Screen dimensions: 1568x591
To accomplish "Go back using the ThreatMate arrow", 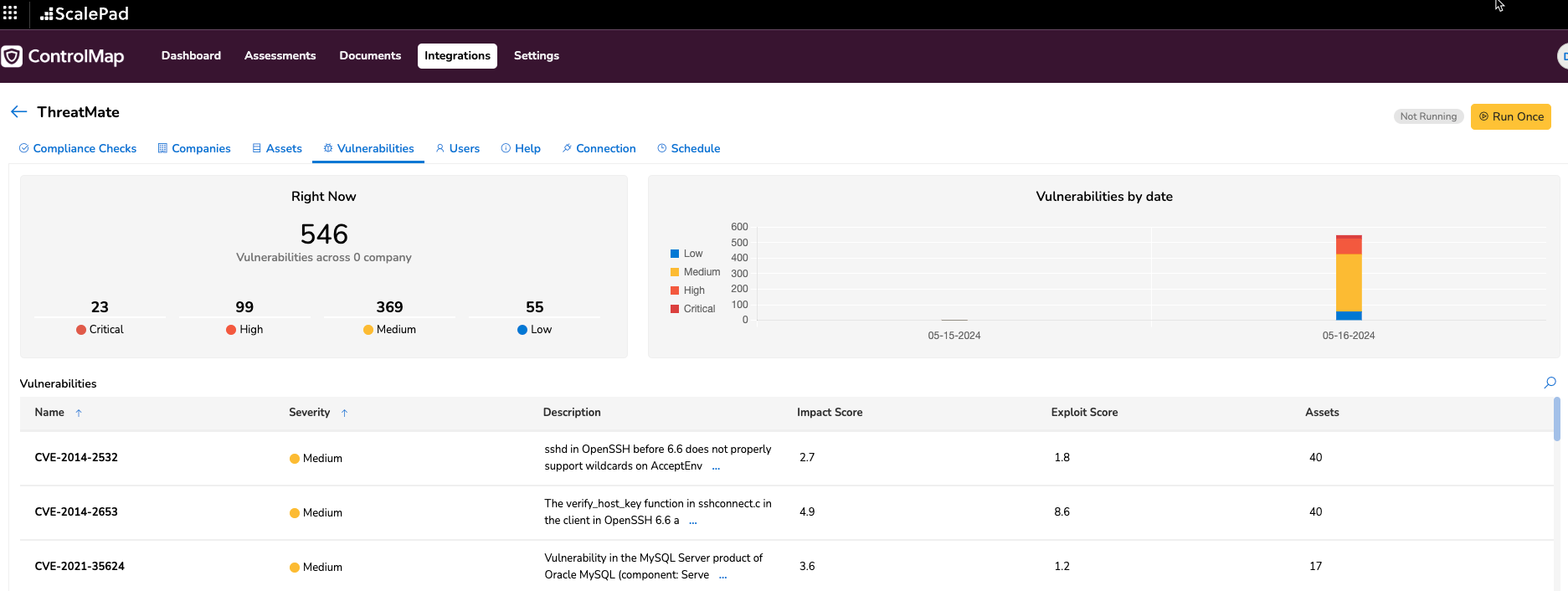I will pos(19,111).
